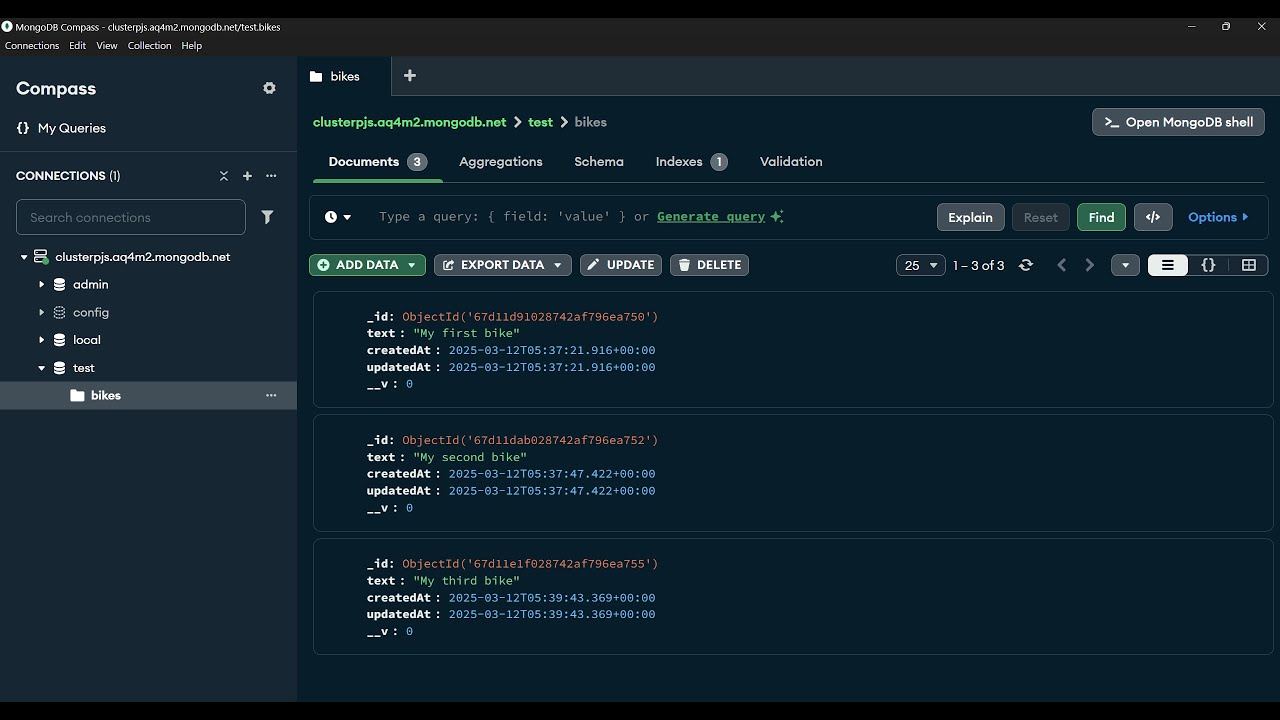
Task: Open the Schema tab
Action: point(599,162)
